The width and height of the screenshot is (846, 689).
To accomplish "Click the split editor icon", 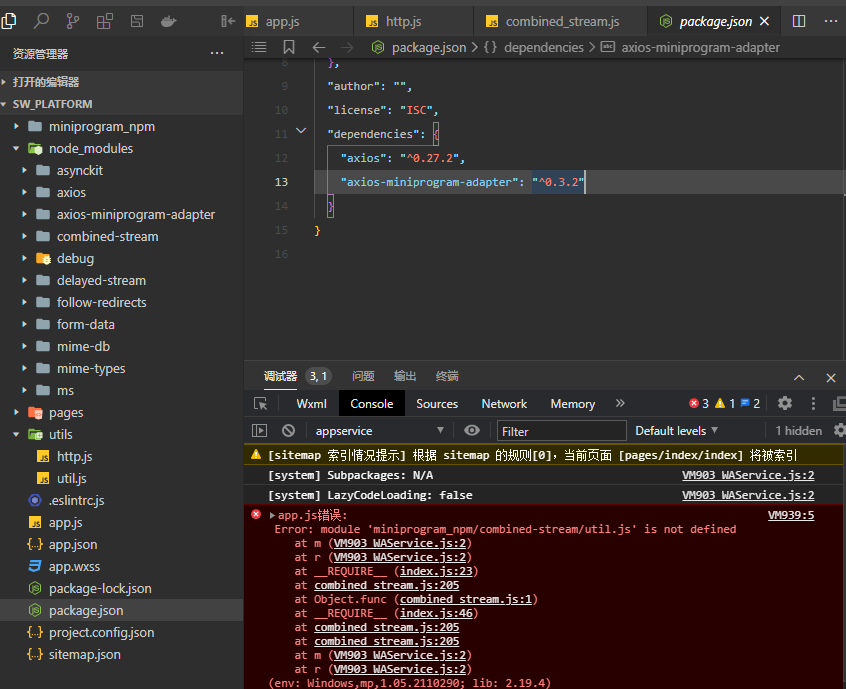I will pyautogui.click(x=799, y=21).
